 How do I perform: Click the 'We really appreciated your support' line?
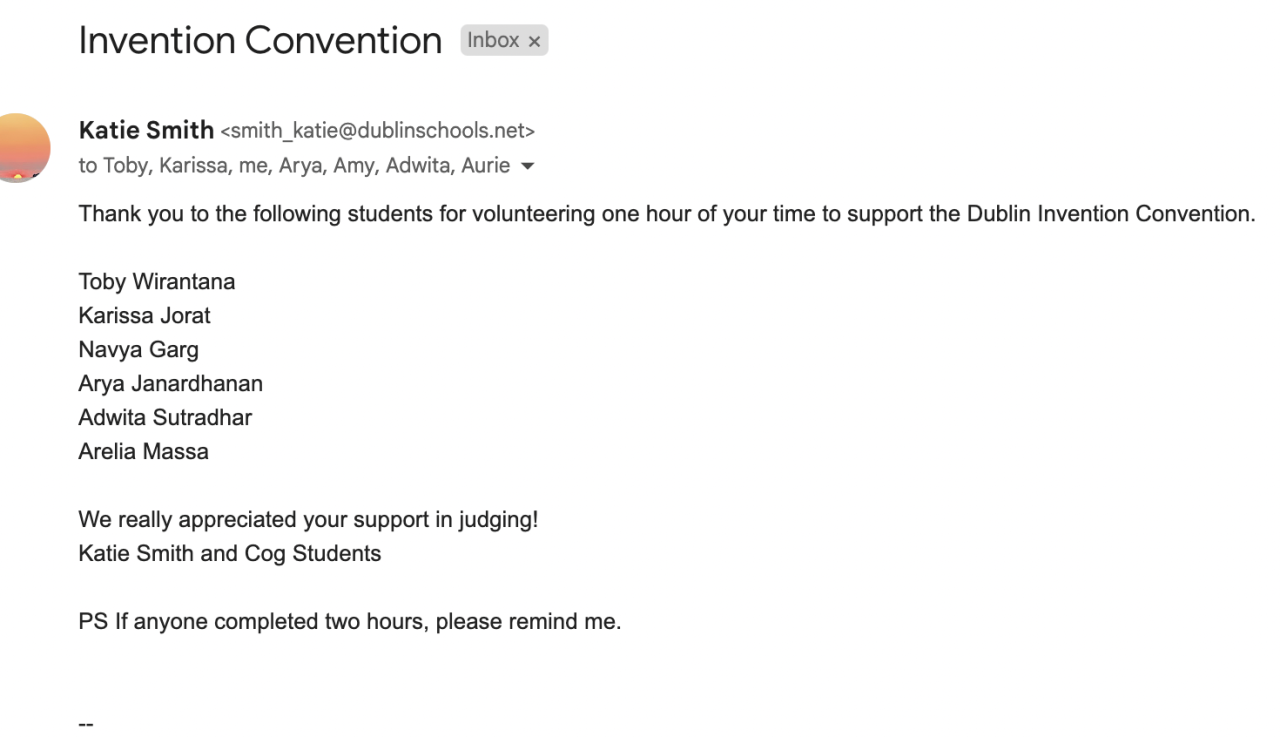click(x=308, y=520)
